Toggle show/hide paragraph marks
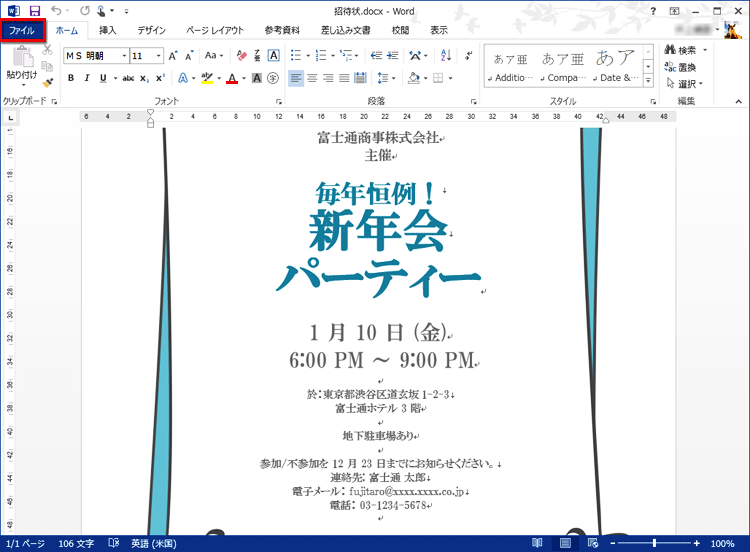This screenshot has width=750, height=552. pos(469,56)
